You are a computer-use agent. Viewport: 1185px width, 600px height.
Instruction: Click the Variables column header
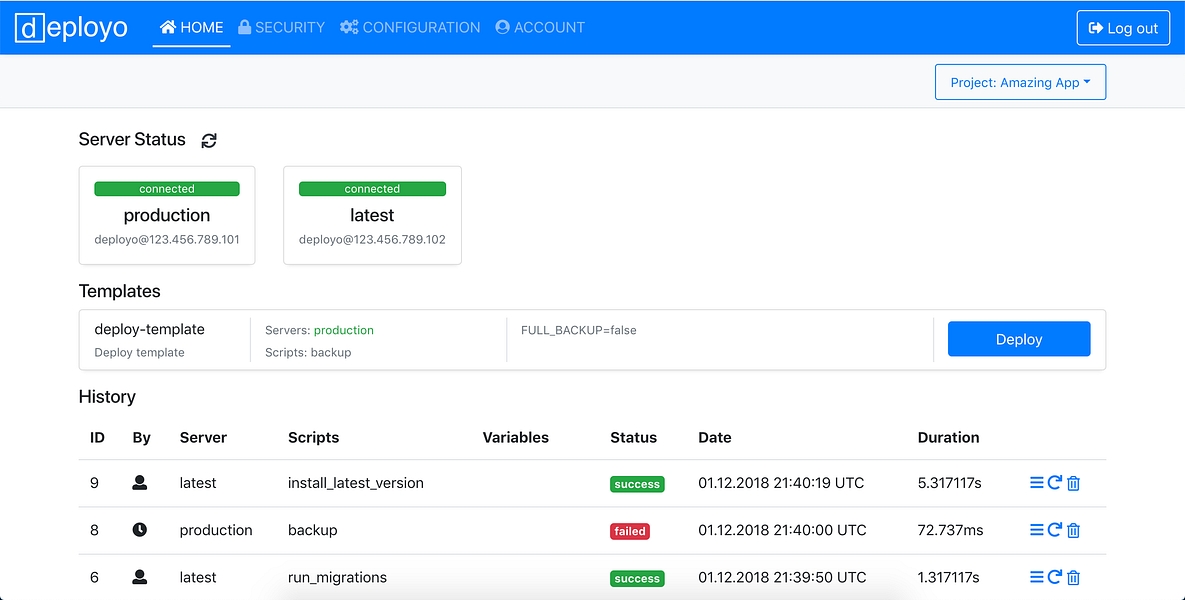coord(516,438)
